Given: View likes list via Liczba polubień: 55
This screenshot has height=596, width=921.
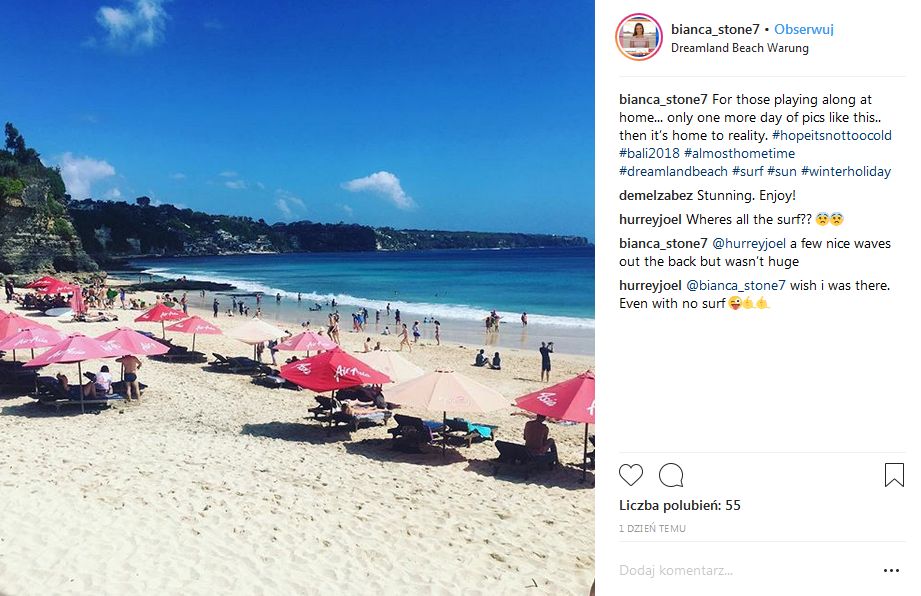Looking at the screenshot, I should [x=680, y=506].
